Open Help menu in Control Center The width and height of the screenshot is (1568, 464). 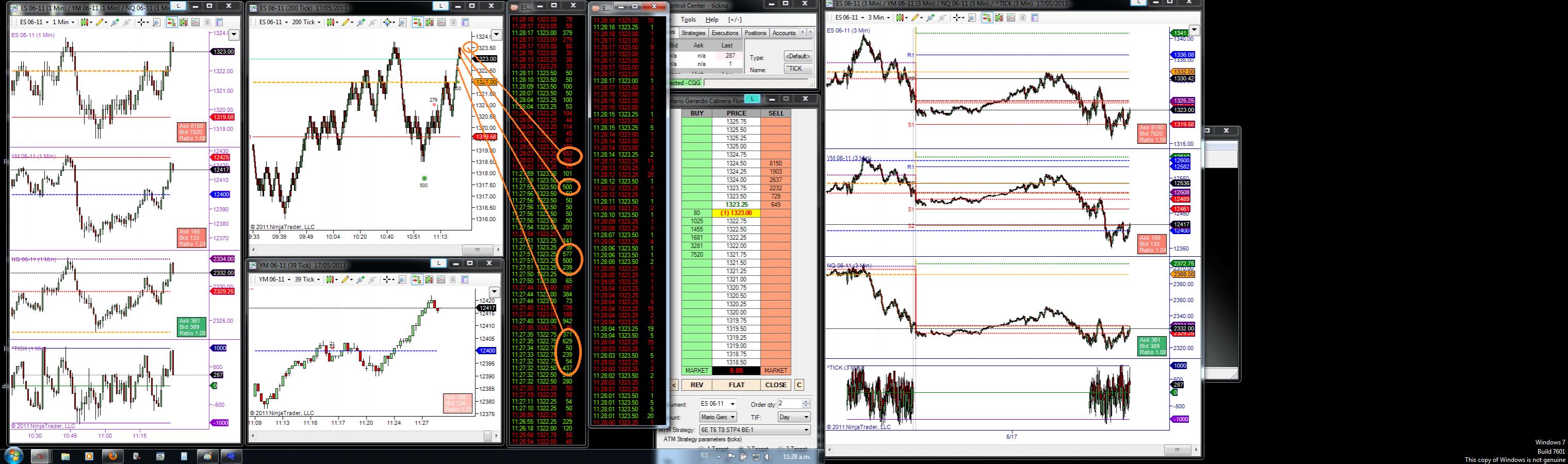point(712,20)
